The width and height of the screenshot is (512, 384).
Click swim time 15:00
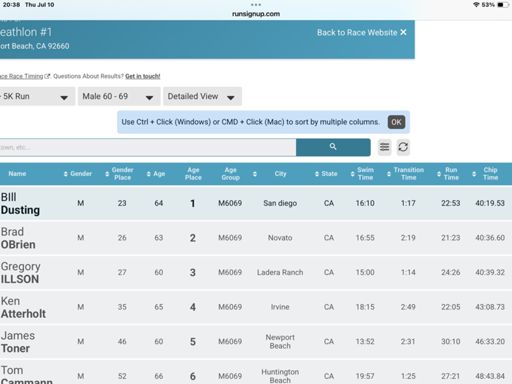[x=365, y=272]
